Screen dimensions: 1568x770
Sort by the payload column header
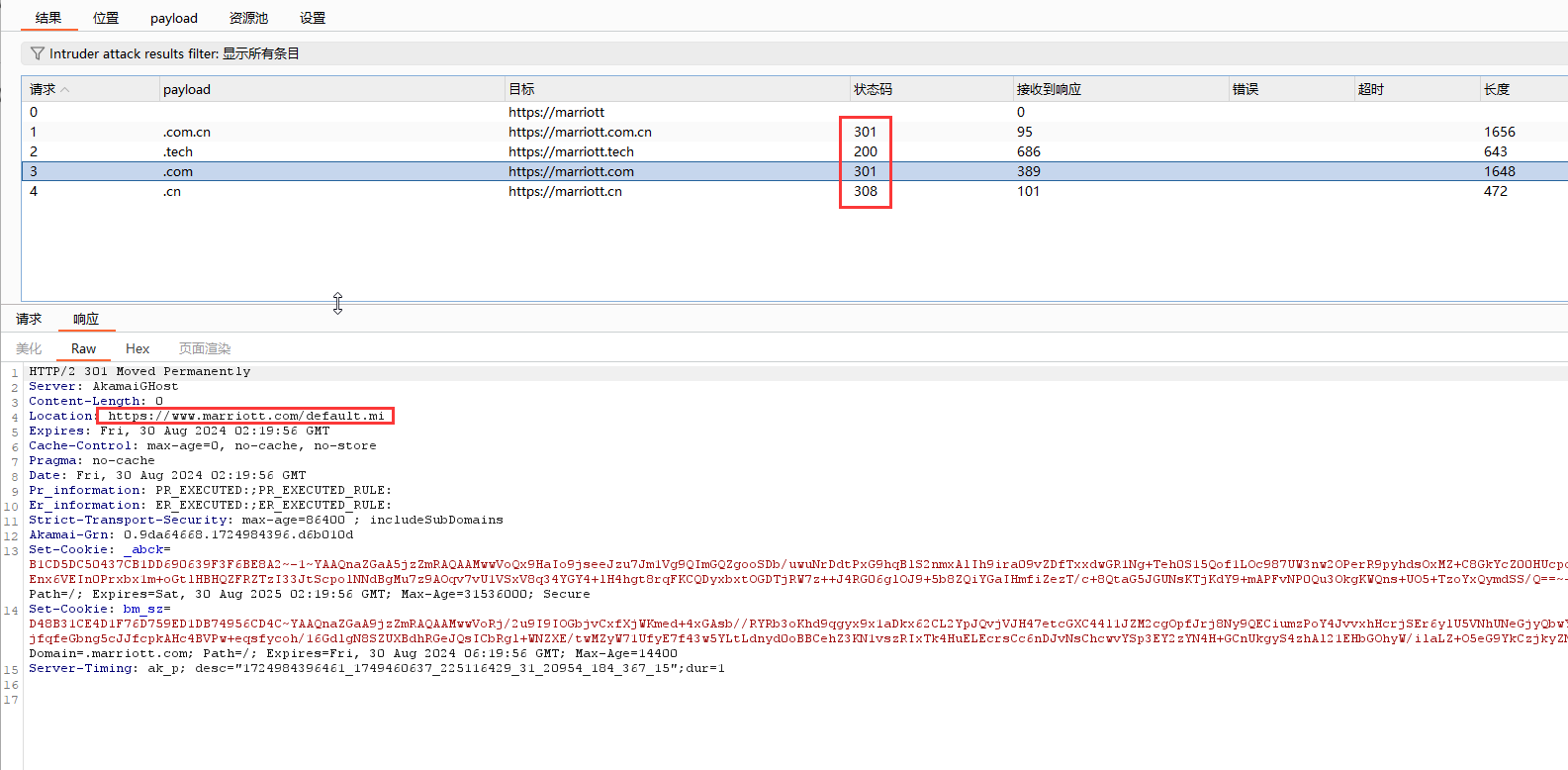point(332,89)
